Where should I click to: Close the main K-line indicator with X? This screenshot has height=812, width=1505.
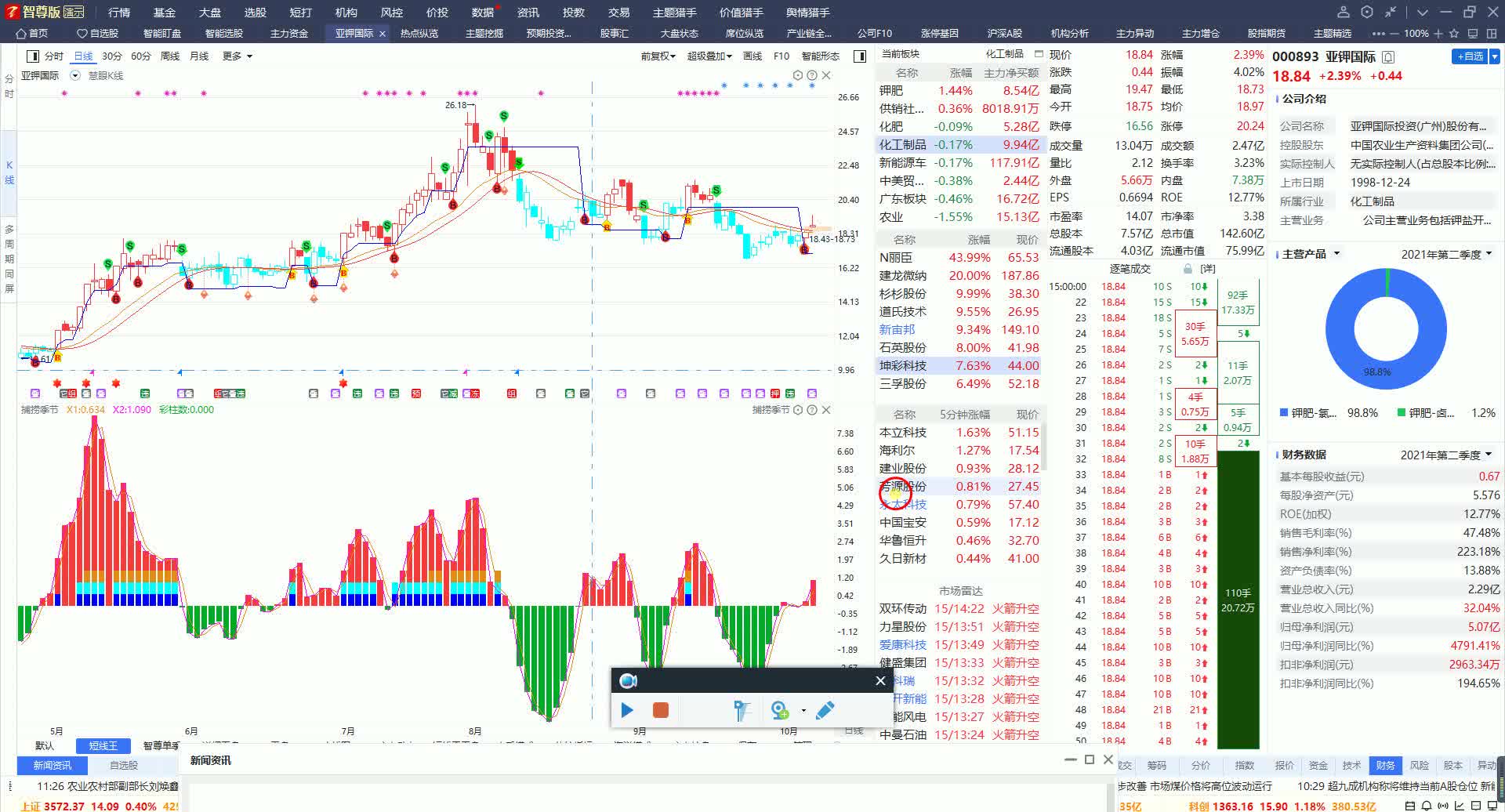click(826, 76)
